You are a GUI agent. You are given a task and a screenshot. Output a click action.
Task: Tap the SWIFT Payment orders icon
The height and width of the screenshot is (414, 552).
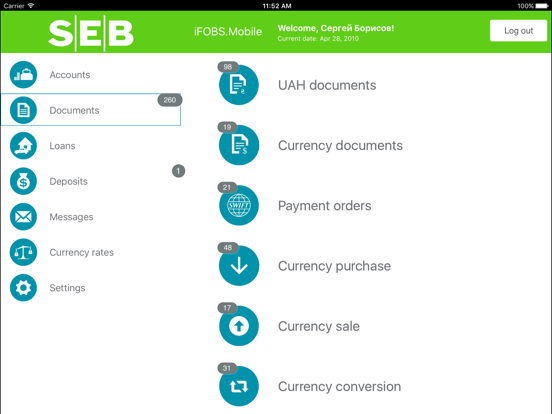(239, 205)
